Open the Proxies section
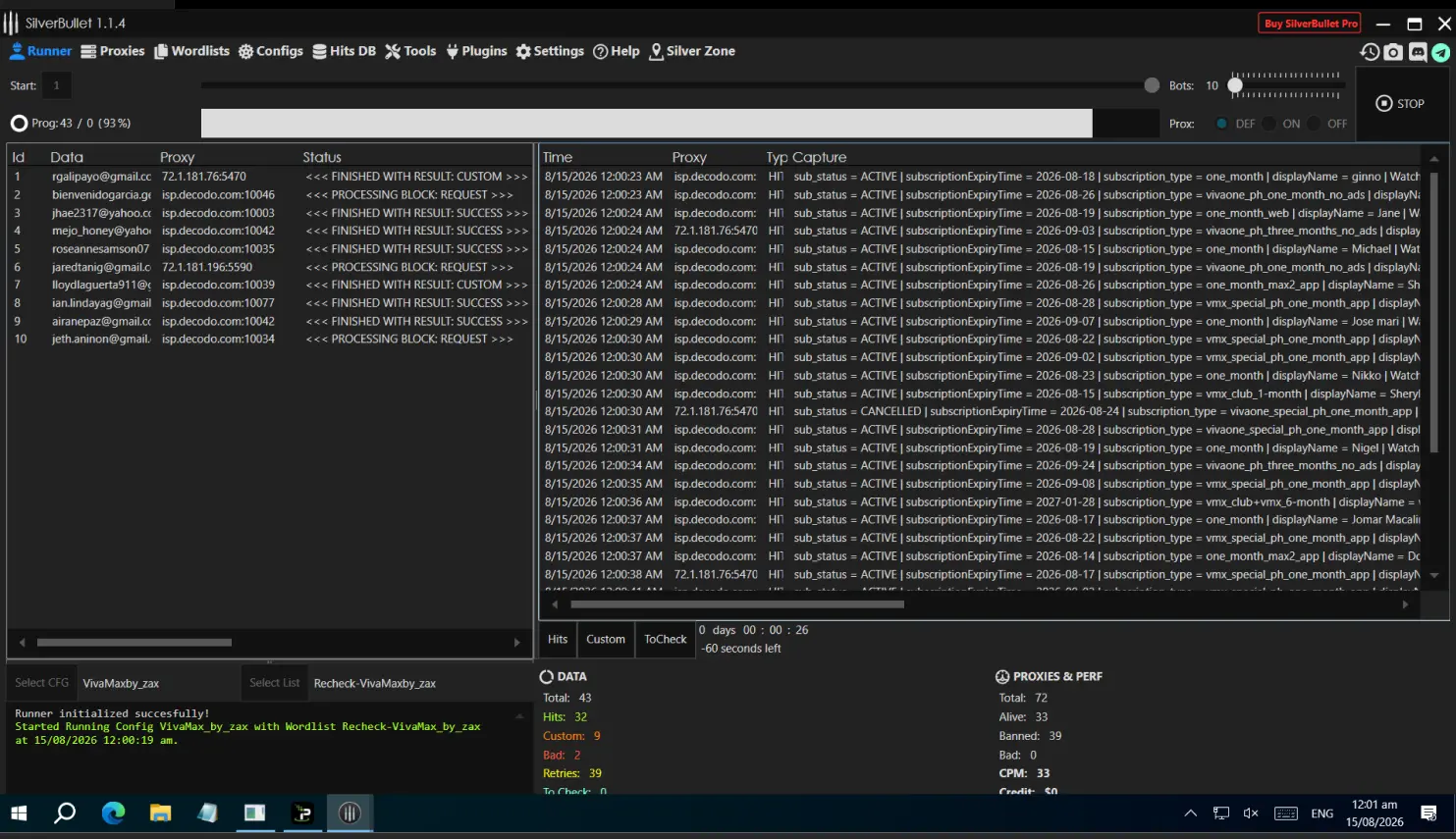The height and width of the screenshot is (839, 1456). (x=112, y=51)
